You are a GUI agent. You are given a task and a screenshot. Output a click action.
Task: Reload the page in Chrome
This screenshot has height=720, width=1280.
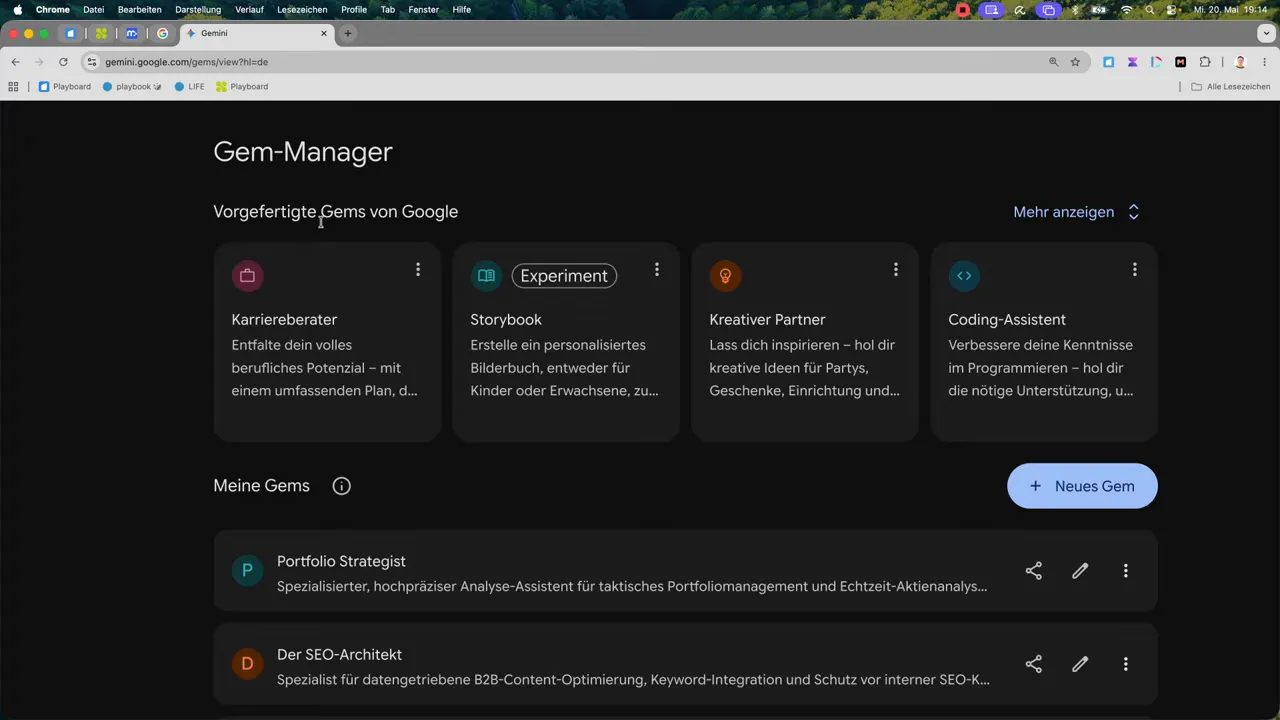[x=63, y=62]
